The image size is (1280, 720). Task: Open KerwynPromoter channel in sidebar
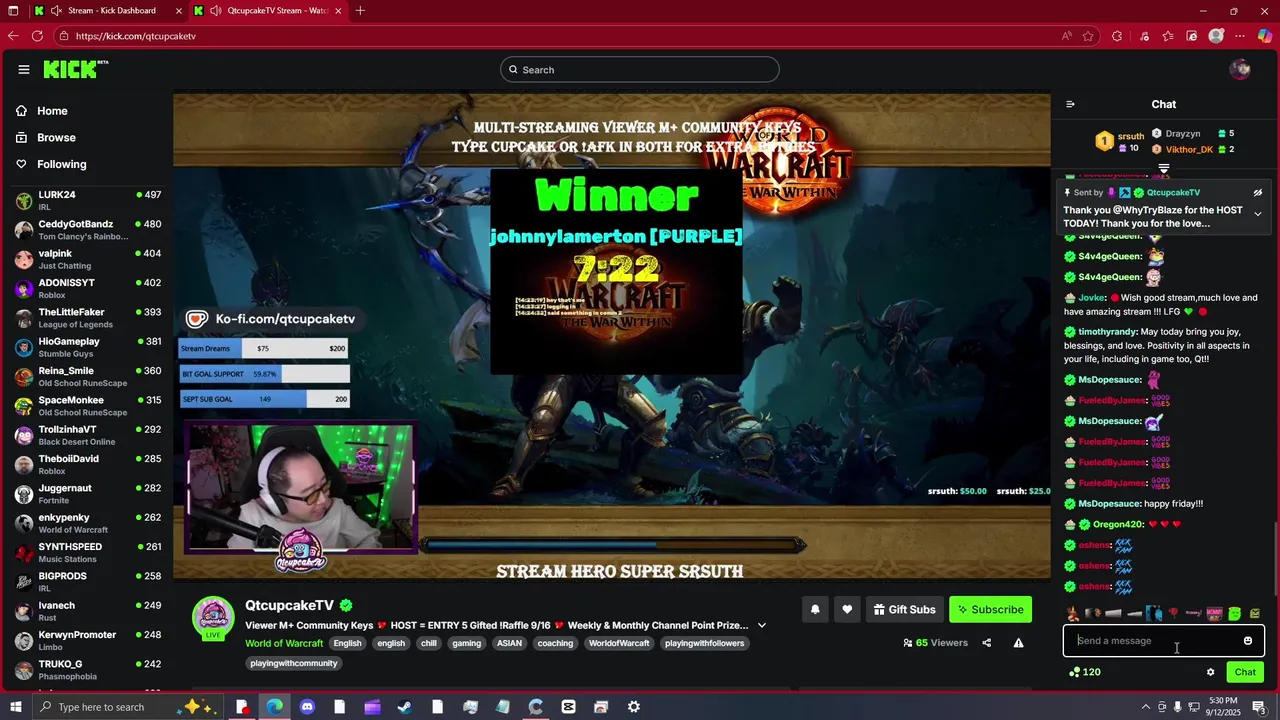pyautogui.click(x=88, y=640)
